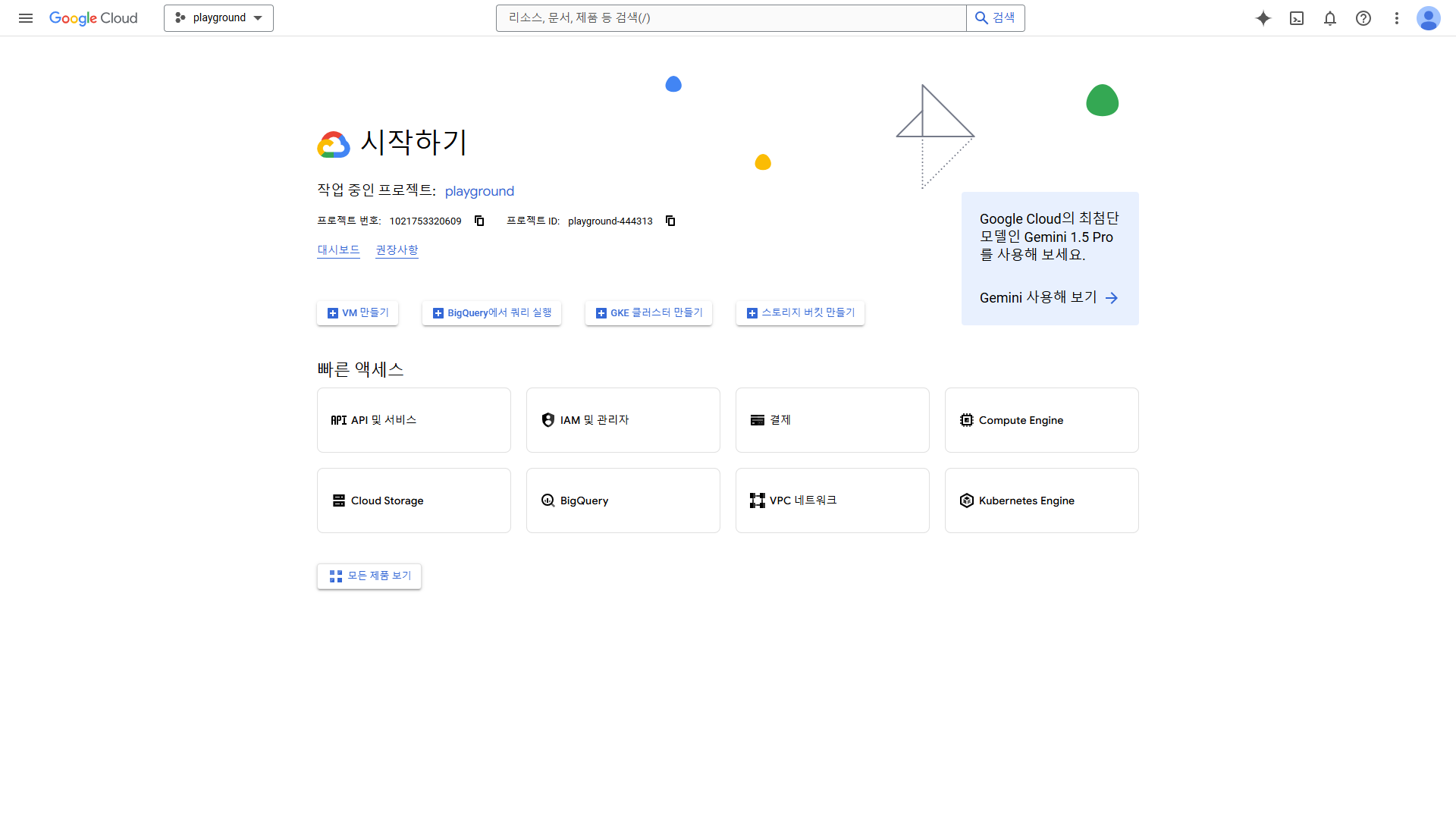Open the Compute Engine quick access card
Image resolution: width=1456 pixels, height=819 pixels.
[x=1041, y=419]
